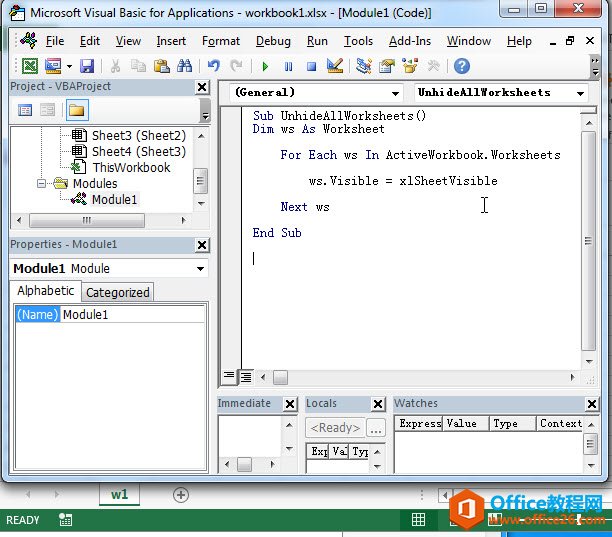Run the macro with green play icon
Image resolution: width=612 pixels, height=537 pixels.
coord(265,66)
